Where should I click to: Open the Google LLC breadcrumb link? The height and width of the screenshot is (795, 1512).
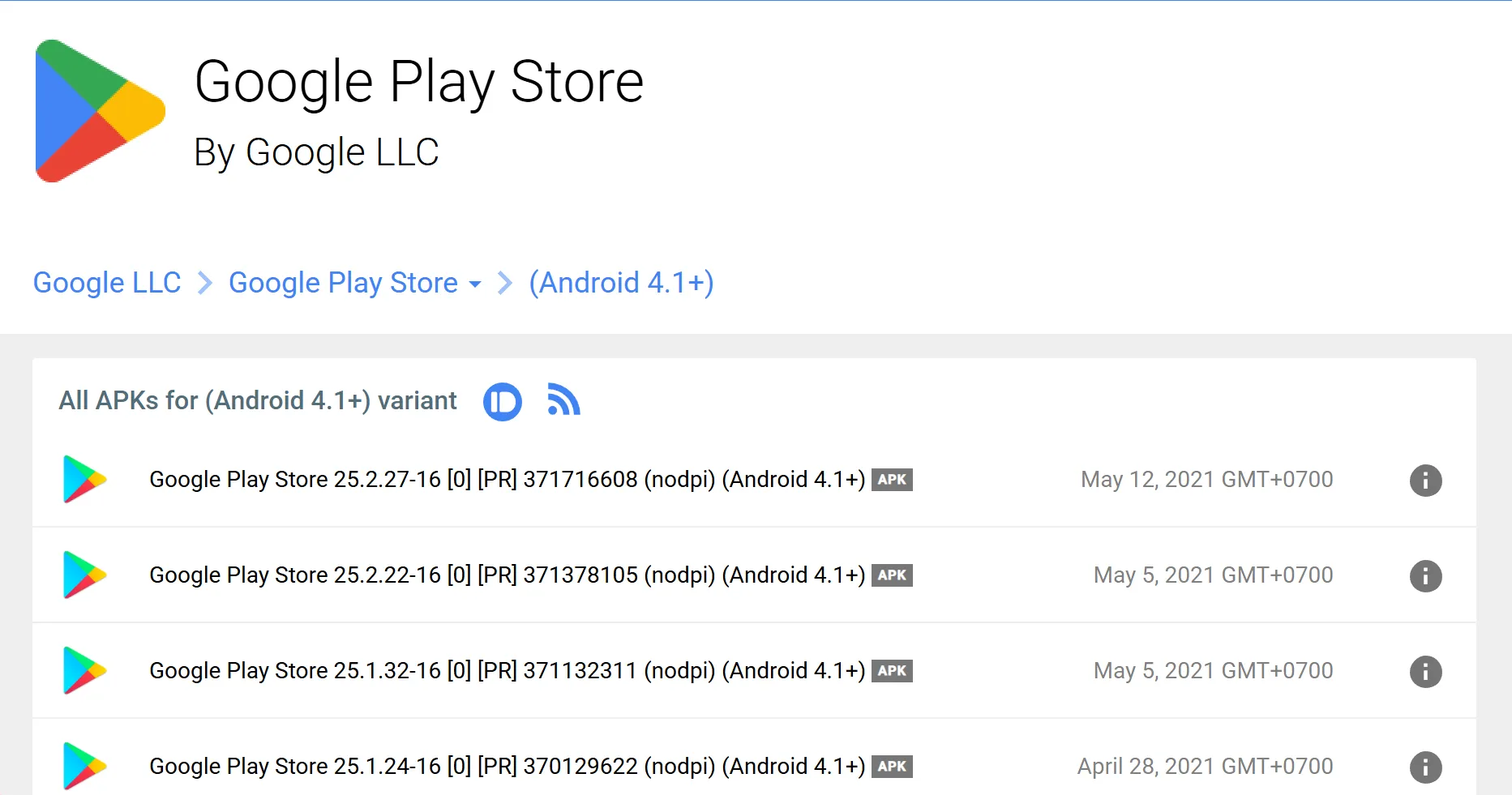pos(107,283)
